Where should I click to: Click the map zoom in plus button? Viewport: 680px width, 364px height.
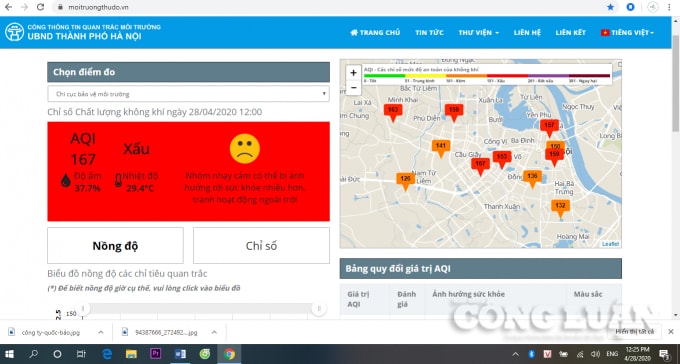pos(353,73)
